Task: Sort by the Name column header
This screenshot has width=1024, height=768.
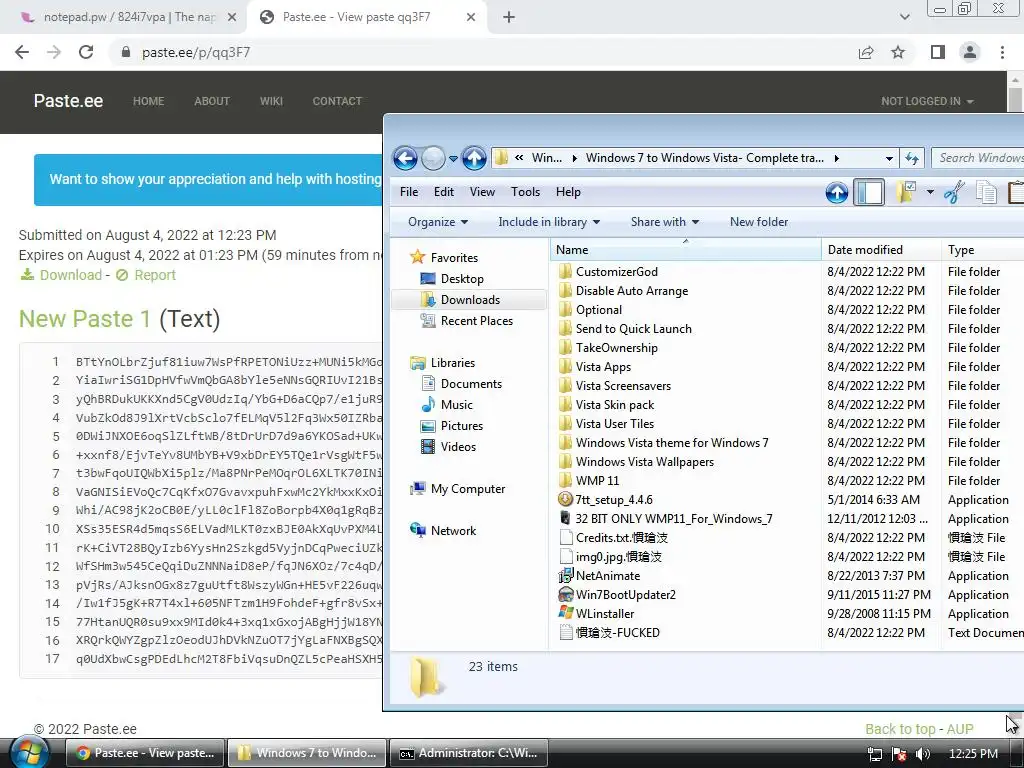Action: click(x=686, y=249)
